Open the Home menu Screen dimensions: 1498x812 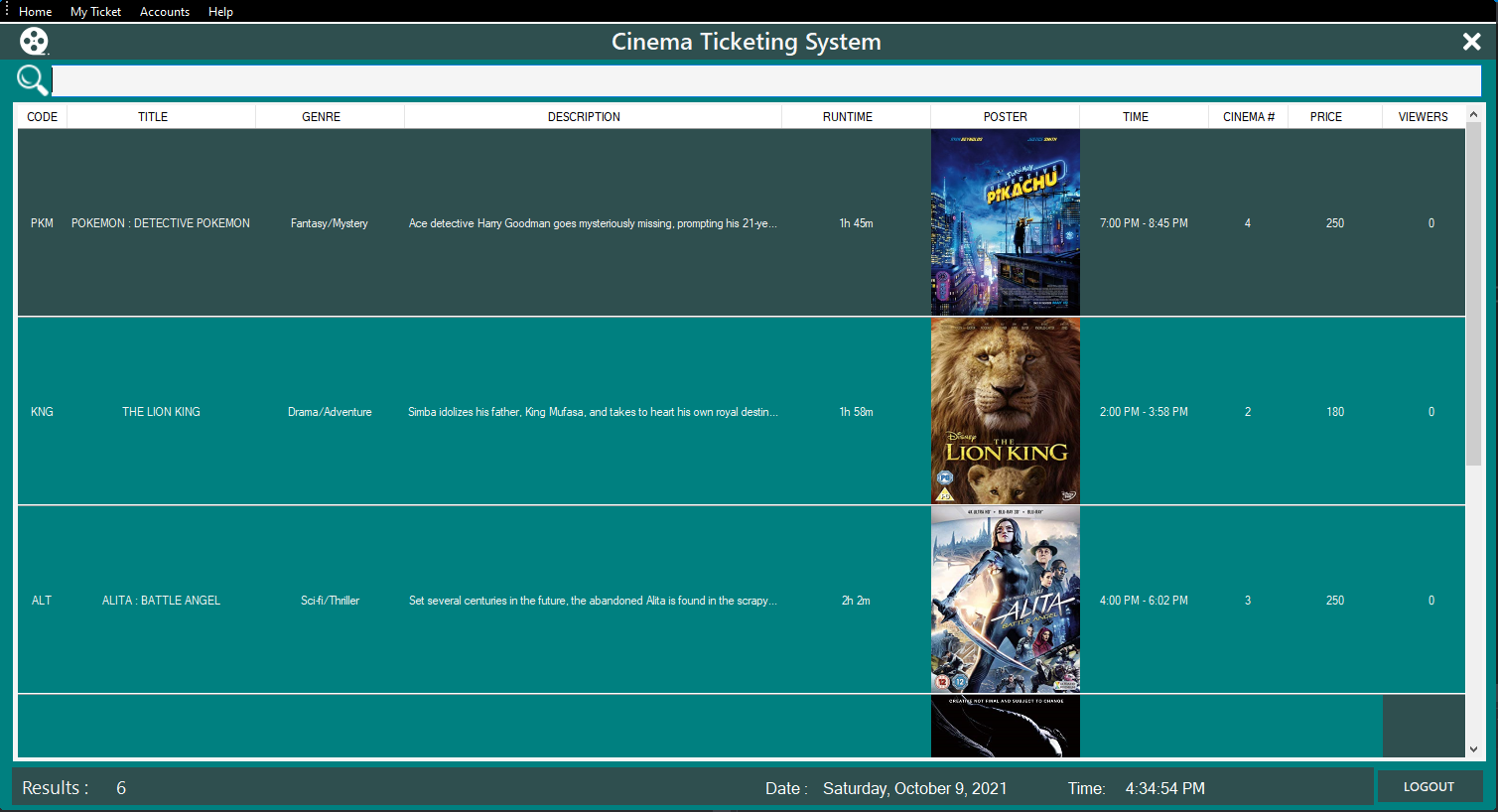pyautogui.click(x=36, y=12)
